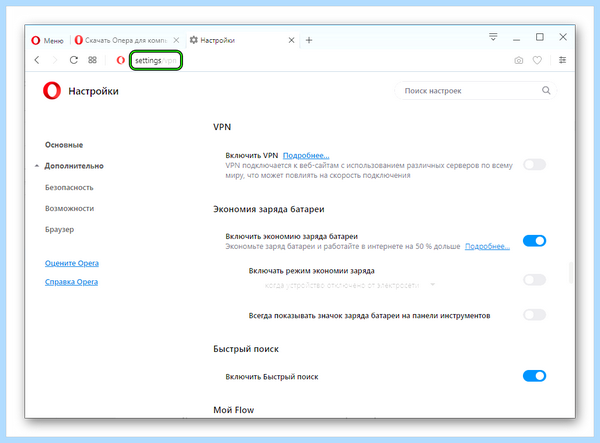600x443 pixels.
Task: Focus the Поиск настроек search field
Action: pos(475,91)
